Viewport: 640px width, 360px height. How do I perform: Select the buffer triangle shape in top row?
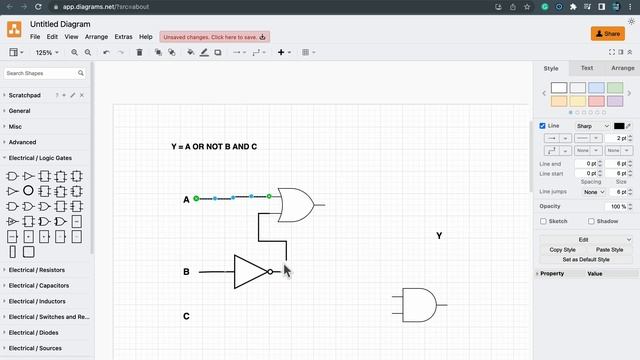(x=28, y=176)
